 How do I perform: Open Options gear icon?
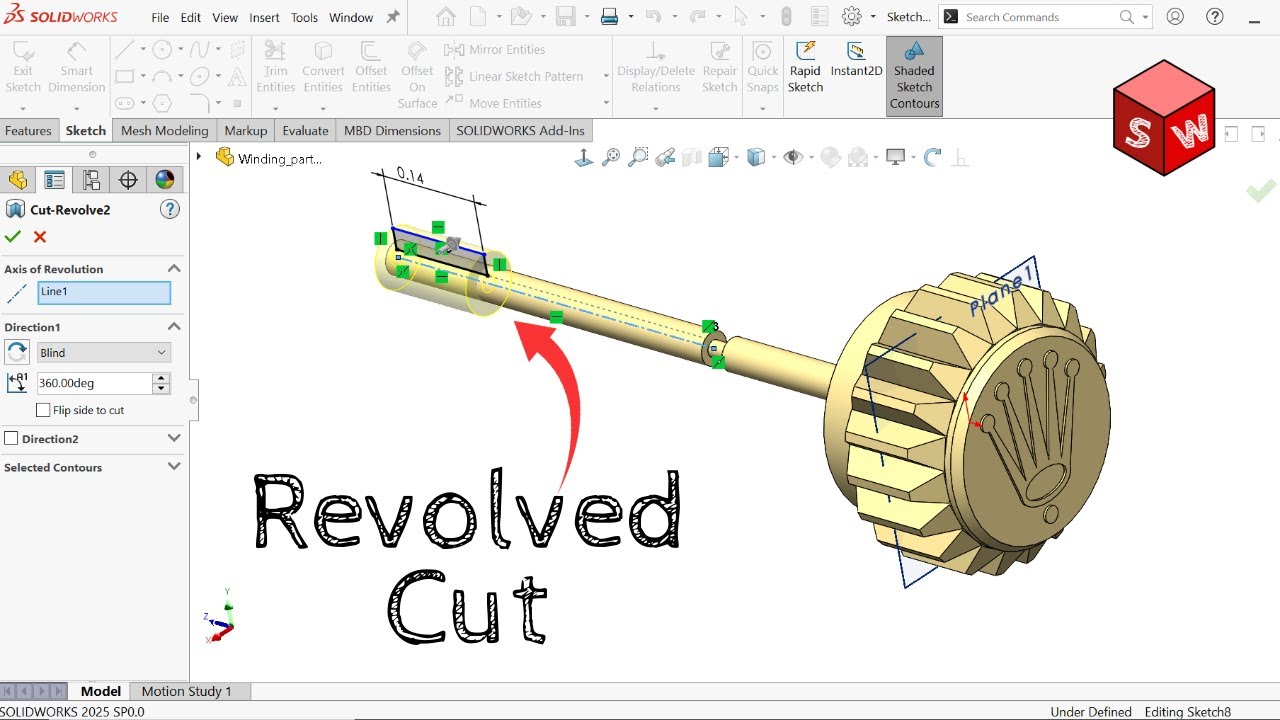(x=852, y=17)
